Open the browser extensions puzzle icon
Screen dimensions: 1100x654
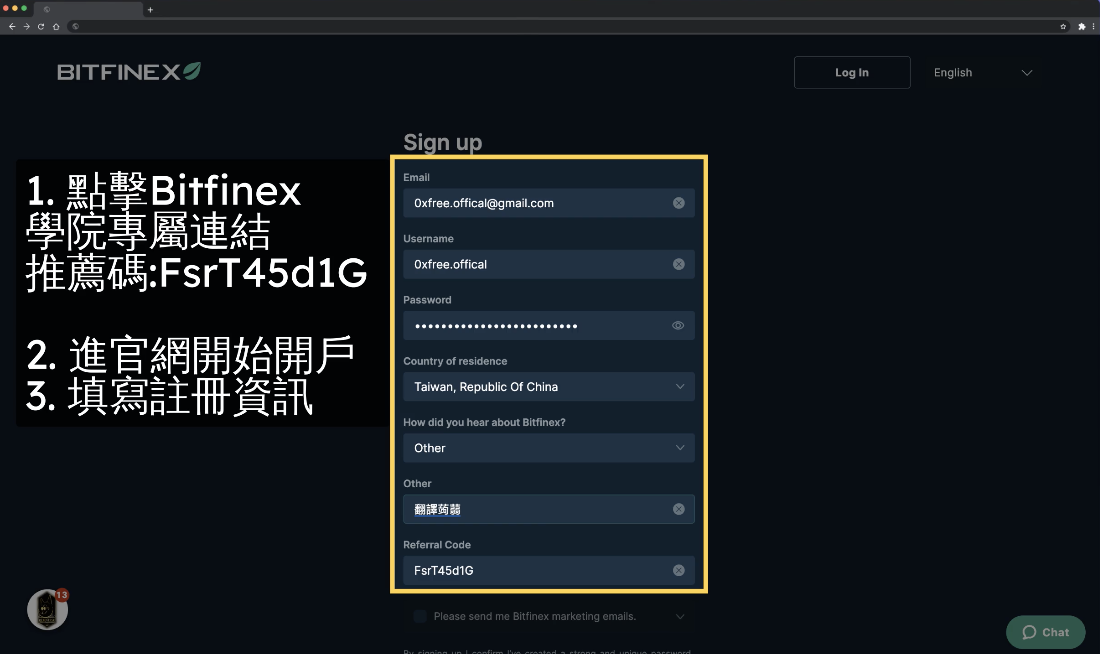1081,27
